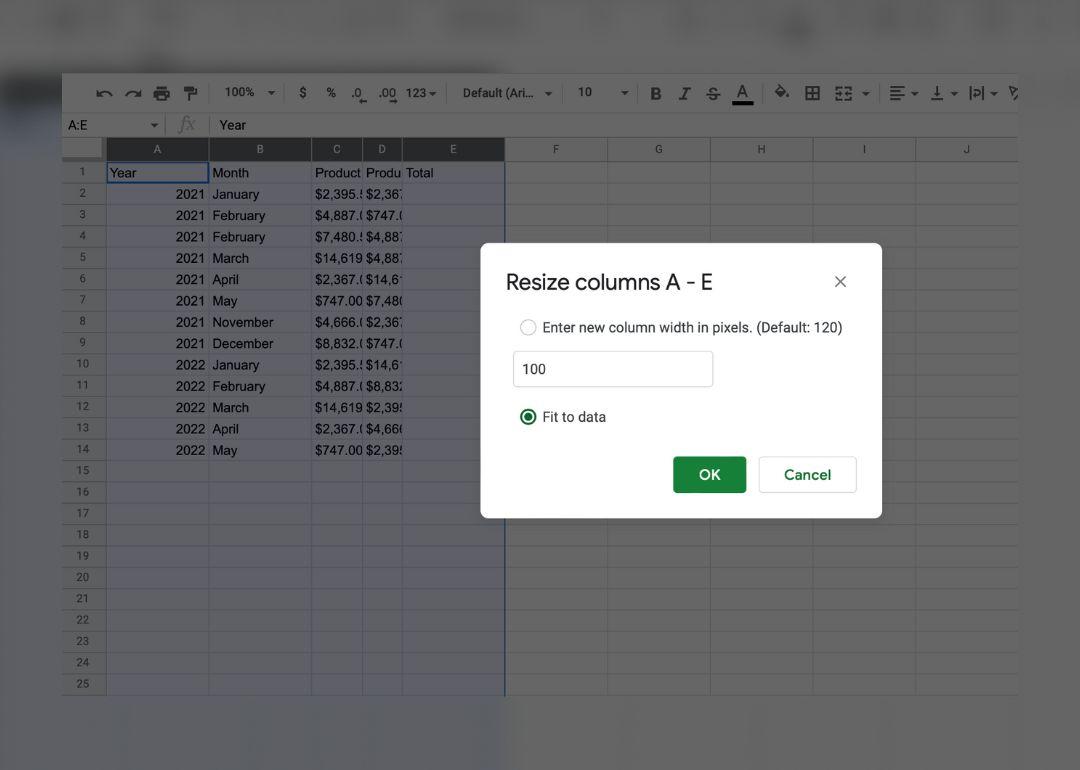Click the undo arrow icon

point(104,93)
